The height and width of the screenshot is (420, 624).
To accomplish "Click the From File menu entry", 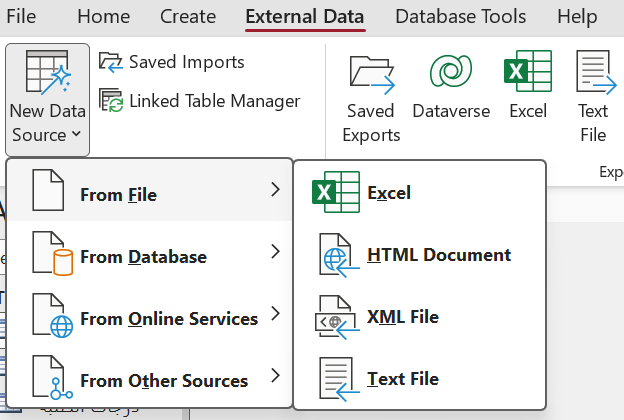I will pyautogui.click(x=150, y=190).
